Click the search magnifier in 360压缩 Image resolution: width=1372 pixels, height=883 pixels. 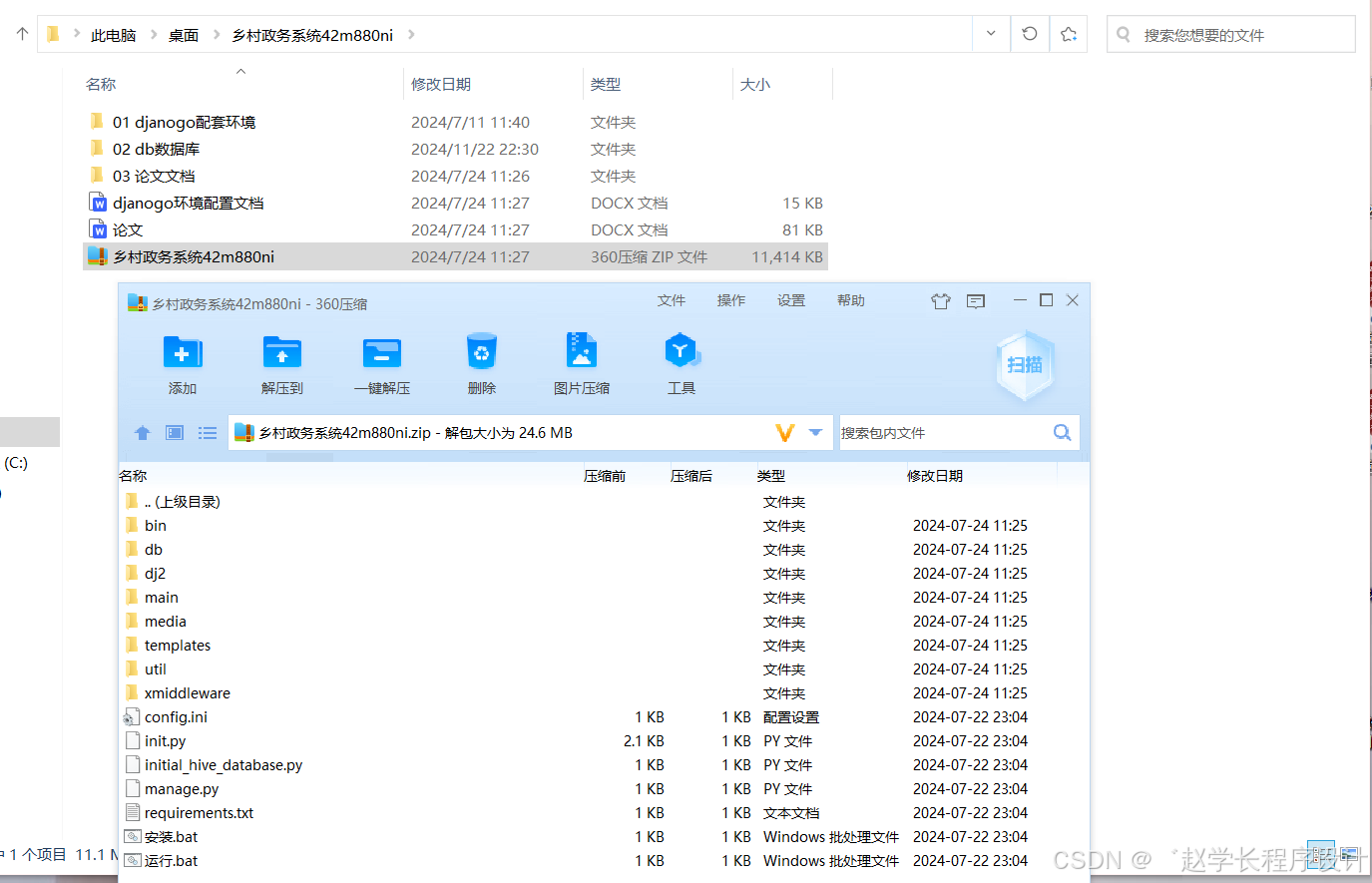click(1063, 432)
